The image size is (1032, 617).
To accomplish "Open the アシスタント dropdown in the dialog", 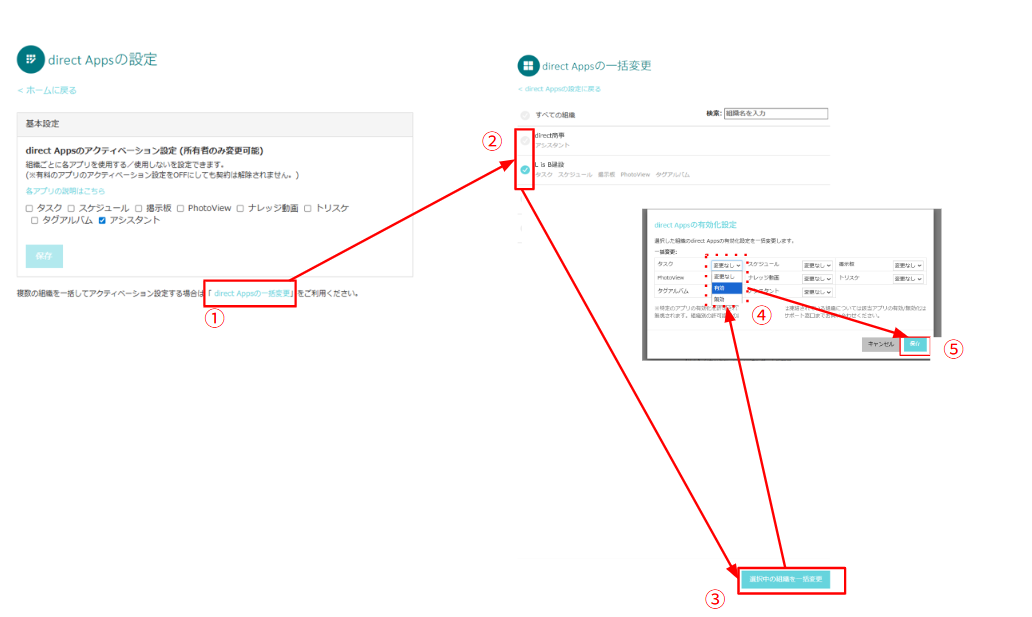I will click(817, 292).
